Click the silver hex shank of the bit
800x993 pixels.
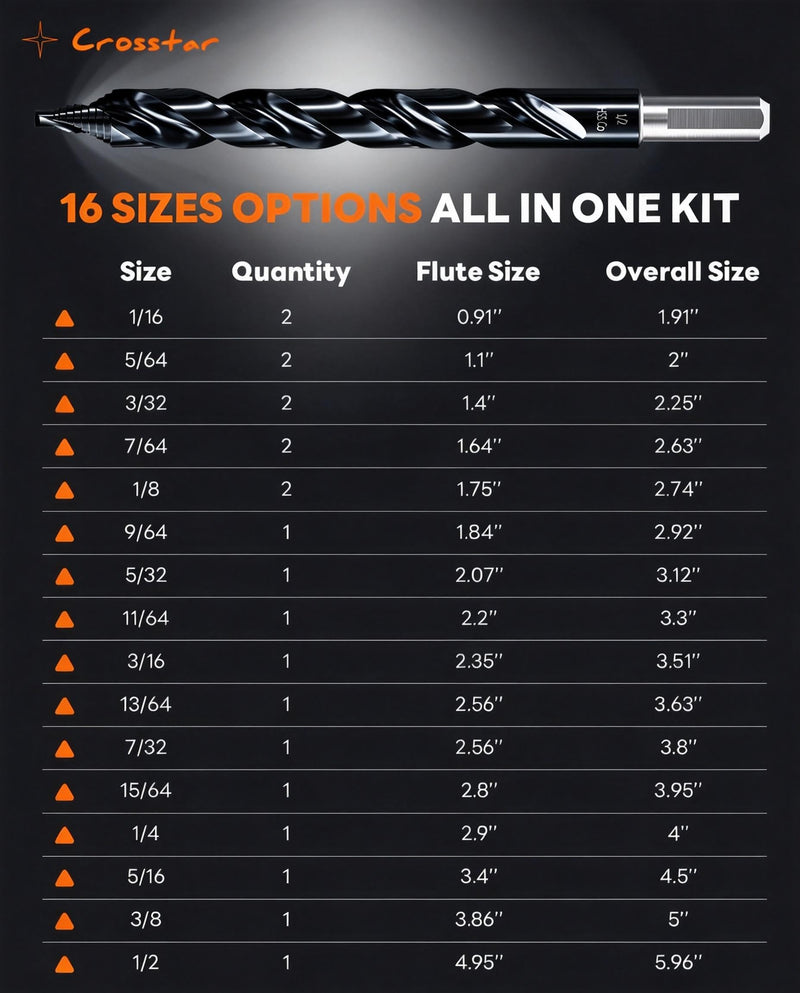(705, 118)
